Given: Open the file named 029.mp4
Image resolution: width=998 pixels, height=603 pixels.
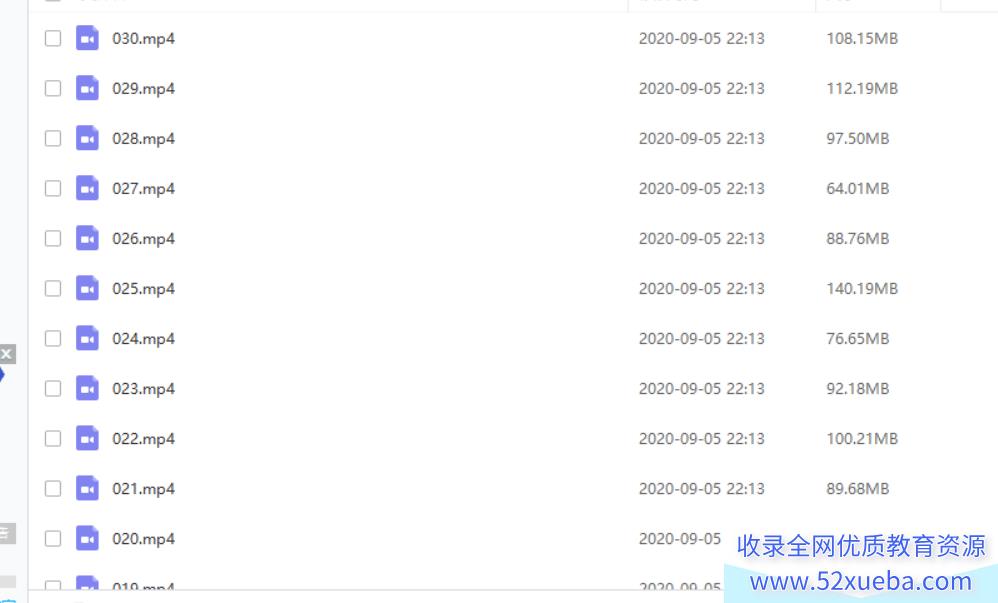Looking at the screenshot, I should (143, 89).
